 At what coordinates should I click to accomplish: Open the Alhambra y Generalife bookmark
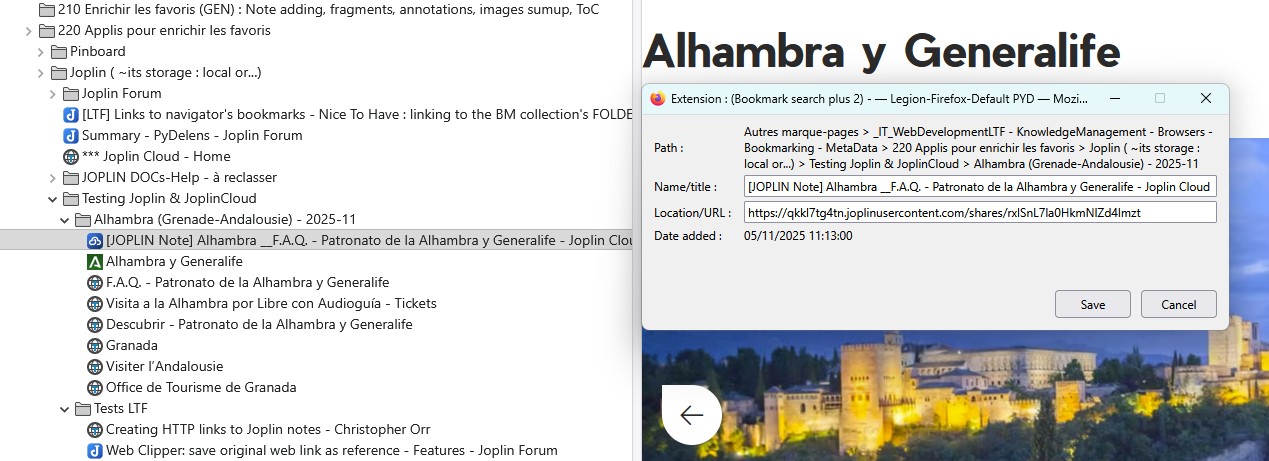point(174,261)
